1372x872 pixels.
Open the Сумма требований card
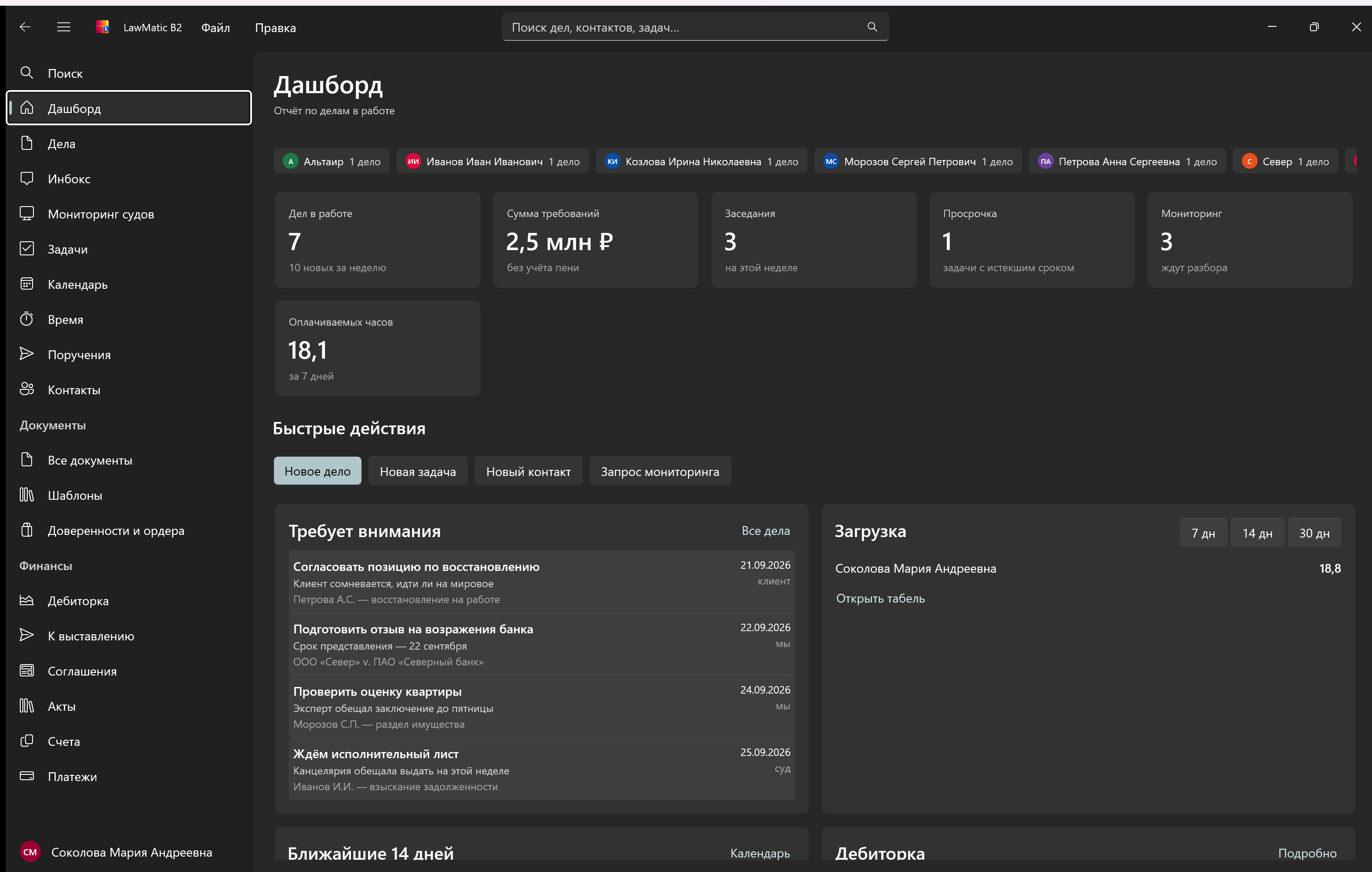pos(595,240)
